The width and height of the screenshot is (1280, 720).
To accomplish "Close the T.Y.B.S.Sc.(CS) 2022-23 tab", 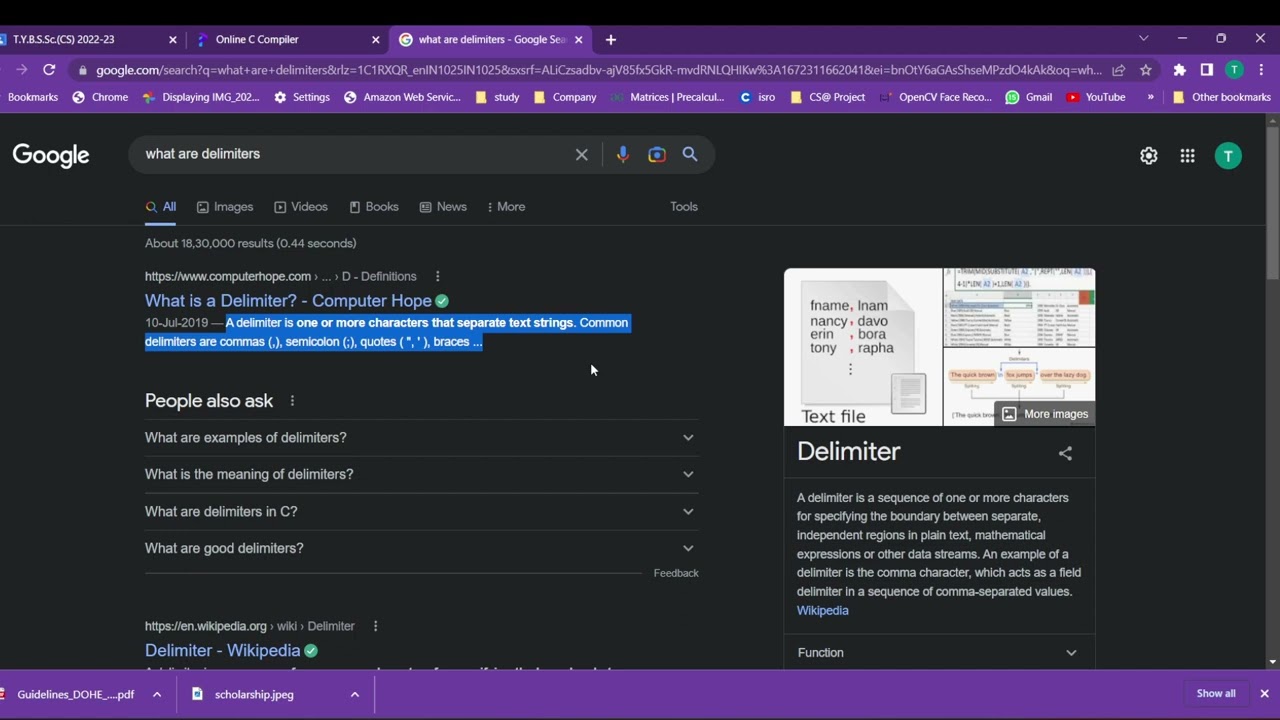I will (x=172, y=40).
